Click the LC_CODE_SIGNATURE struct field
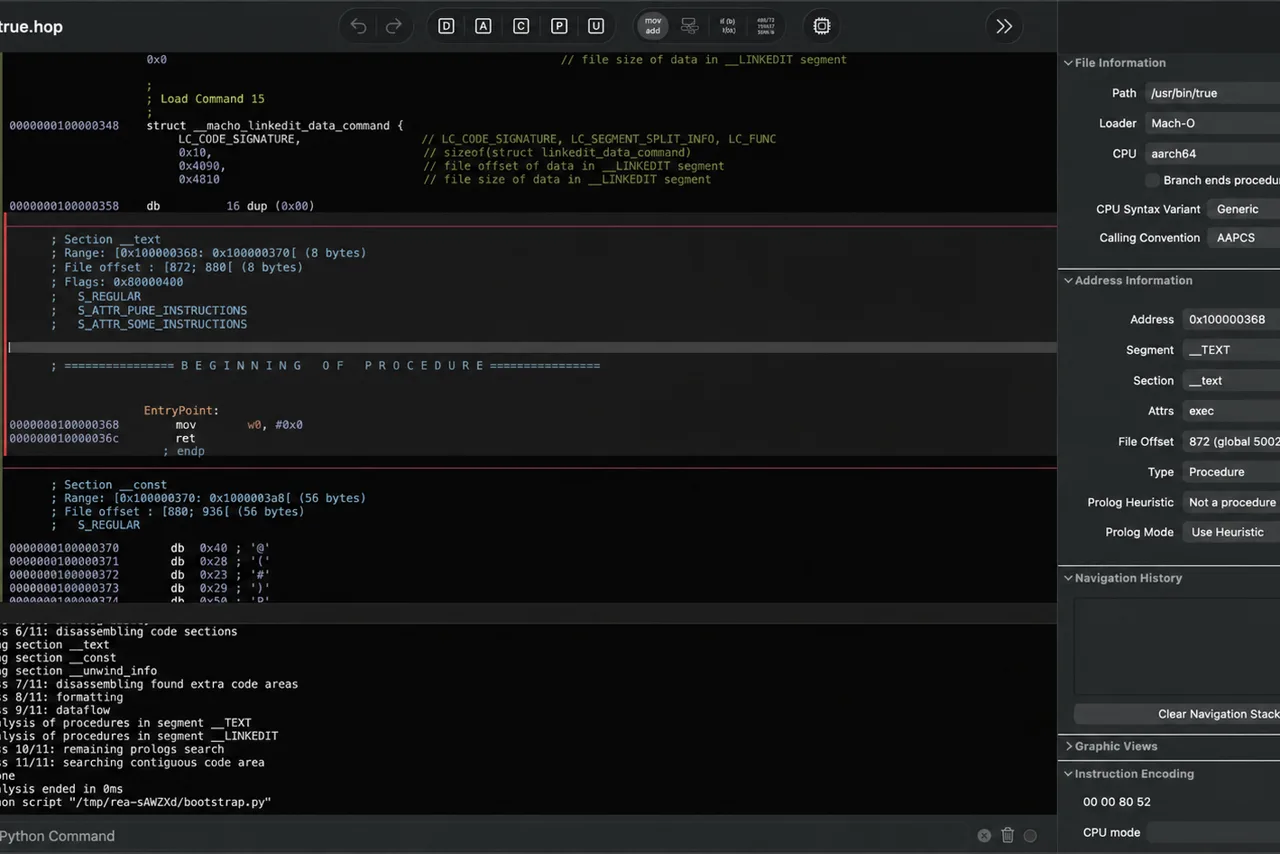This screenshot has width=1280, height=854. coord(238,139)
